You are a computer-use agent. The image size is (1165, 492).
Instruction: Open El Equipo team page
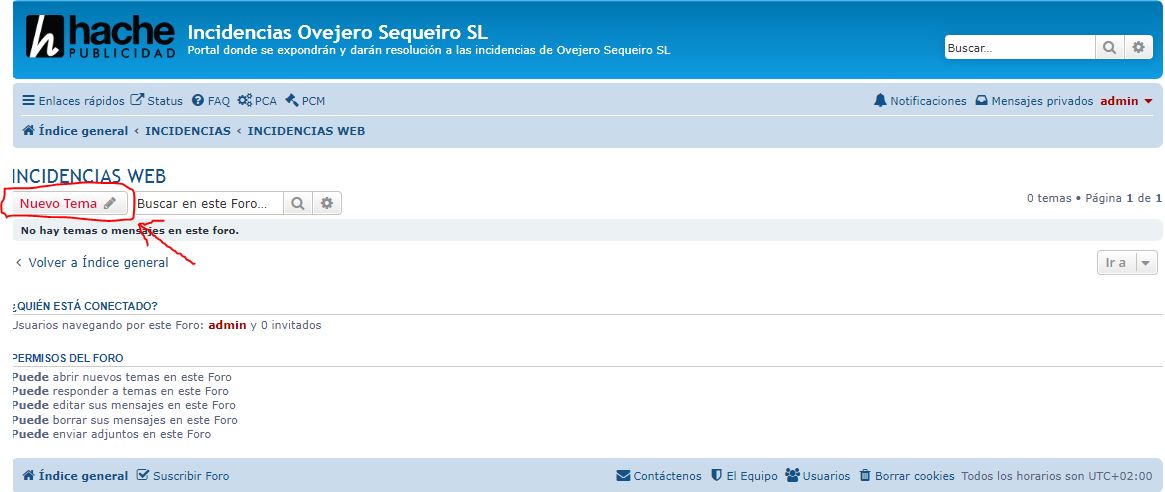pyautogui.click(x=744, y=476)
